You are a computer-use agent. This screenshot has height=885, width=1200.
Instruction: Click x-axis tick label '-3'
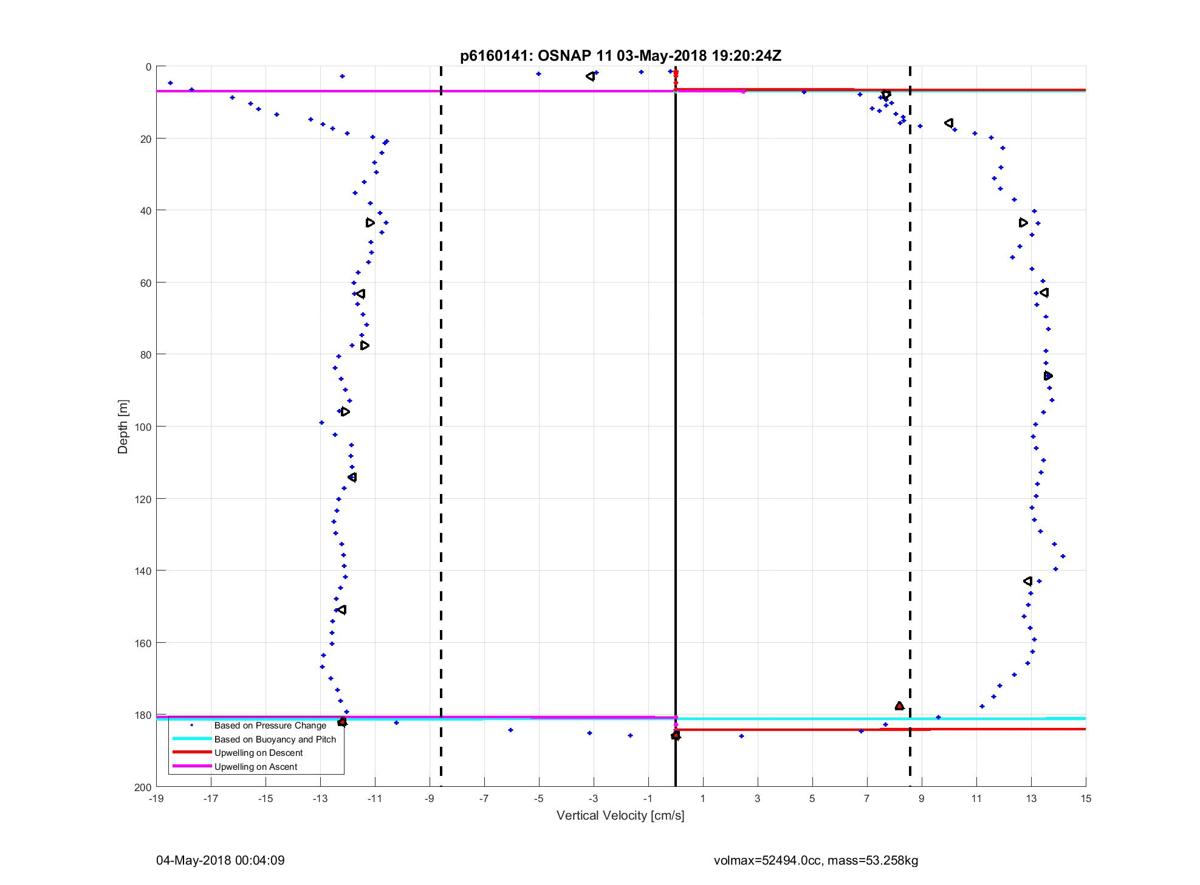pyautogui.click(x=593, y=798)
